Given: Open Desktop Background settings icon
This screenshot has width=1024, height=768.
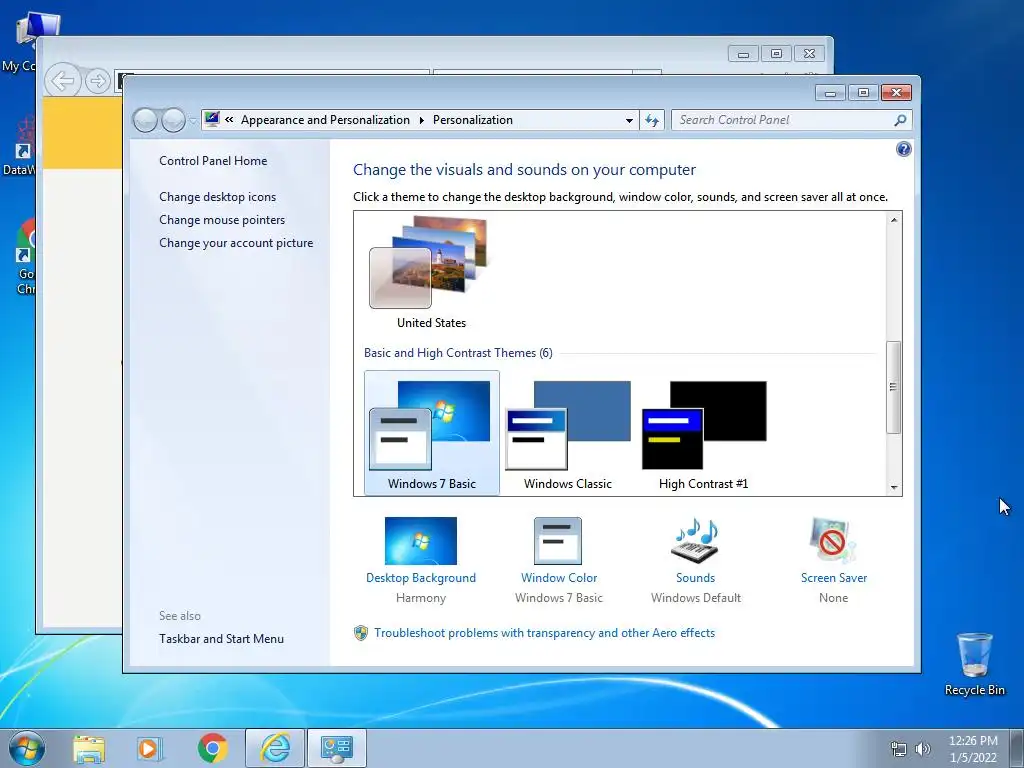Looking at the screenshot, I should 421,541.
